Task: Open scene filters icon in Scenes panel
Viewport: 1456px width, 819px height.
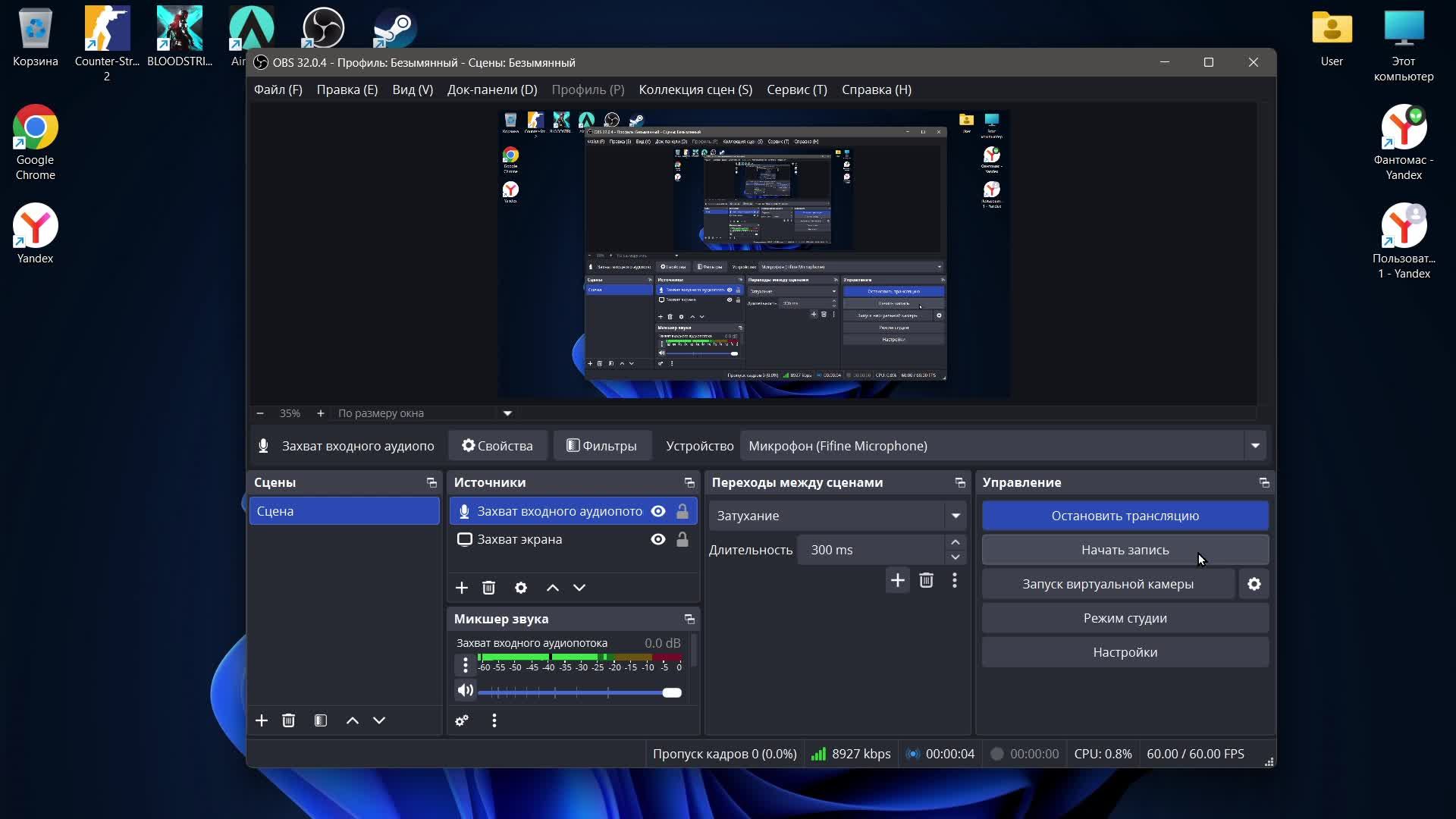Action: 321,720
